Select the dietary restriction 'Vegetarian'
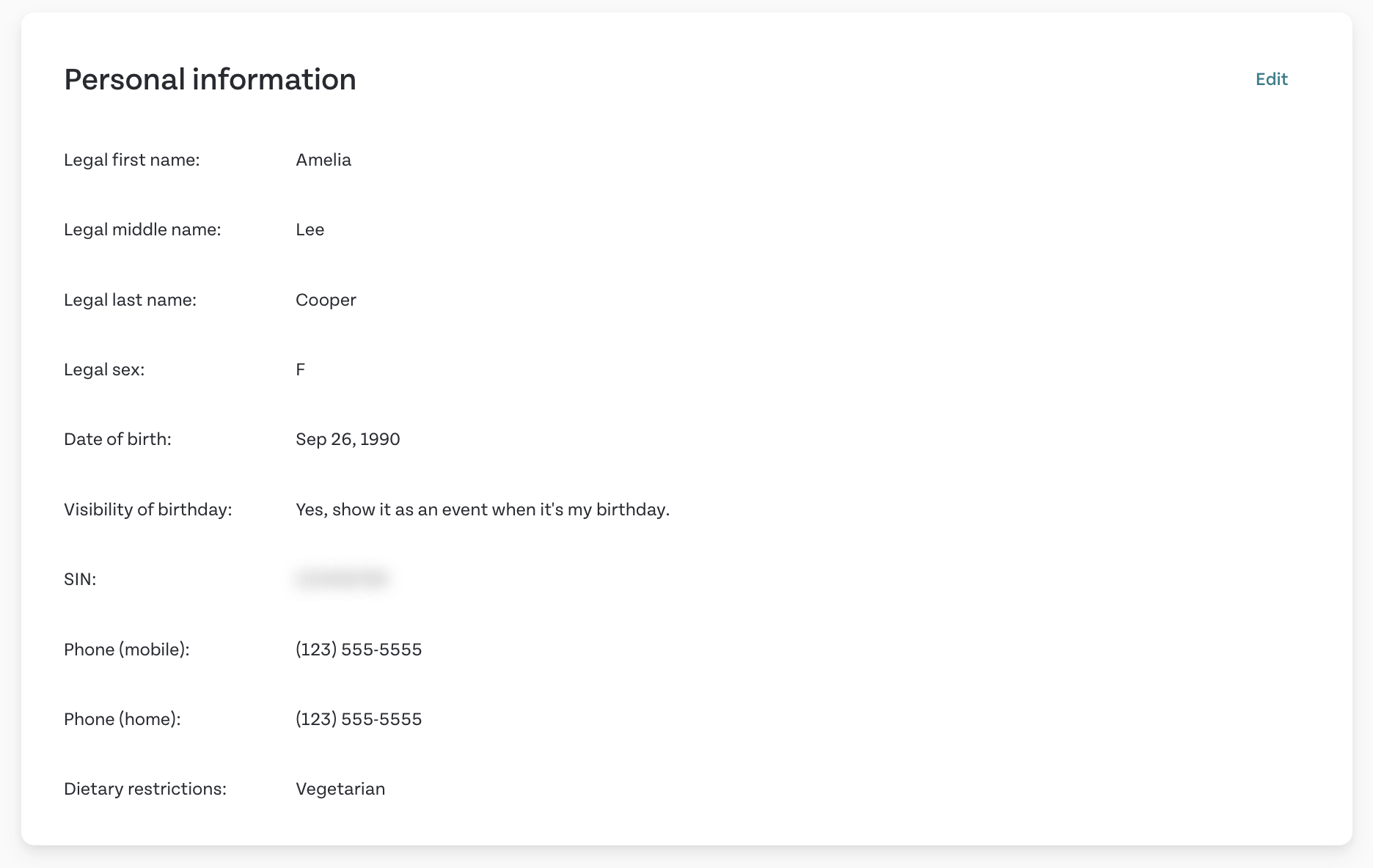Screen dimensions: 1373x868 [340, 789]
